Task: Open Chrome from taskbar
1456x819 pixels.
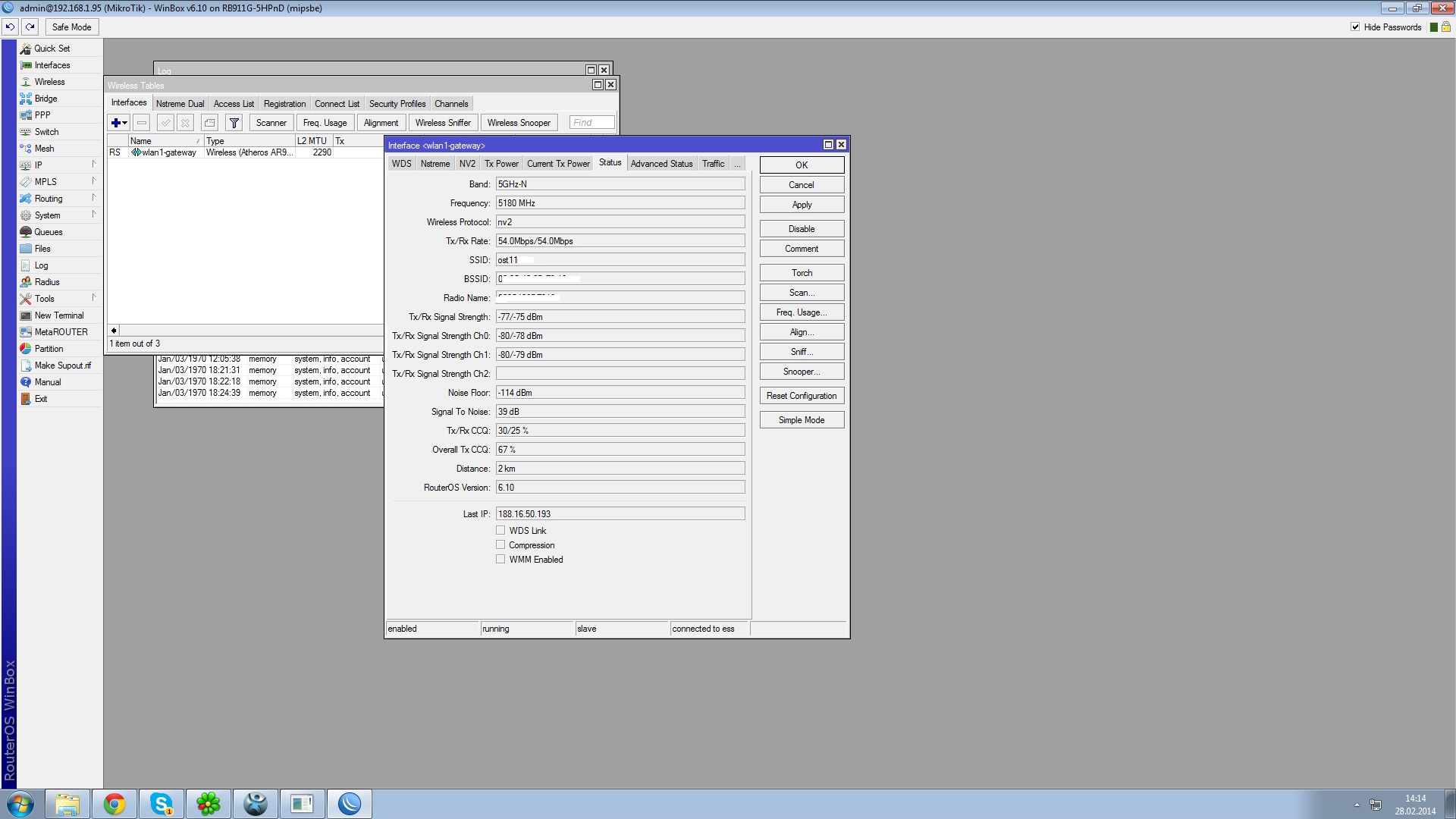Action: [115, 804]
